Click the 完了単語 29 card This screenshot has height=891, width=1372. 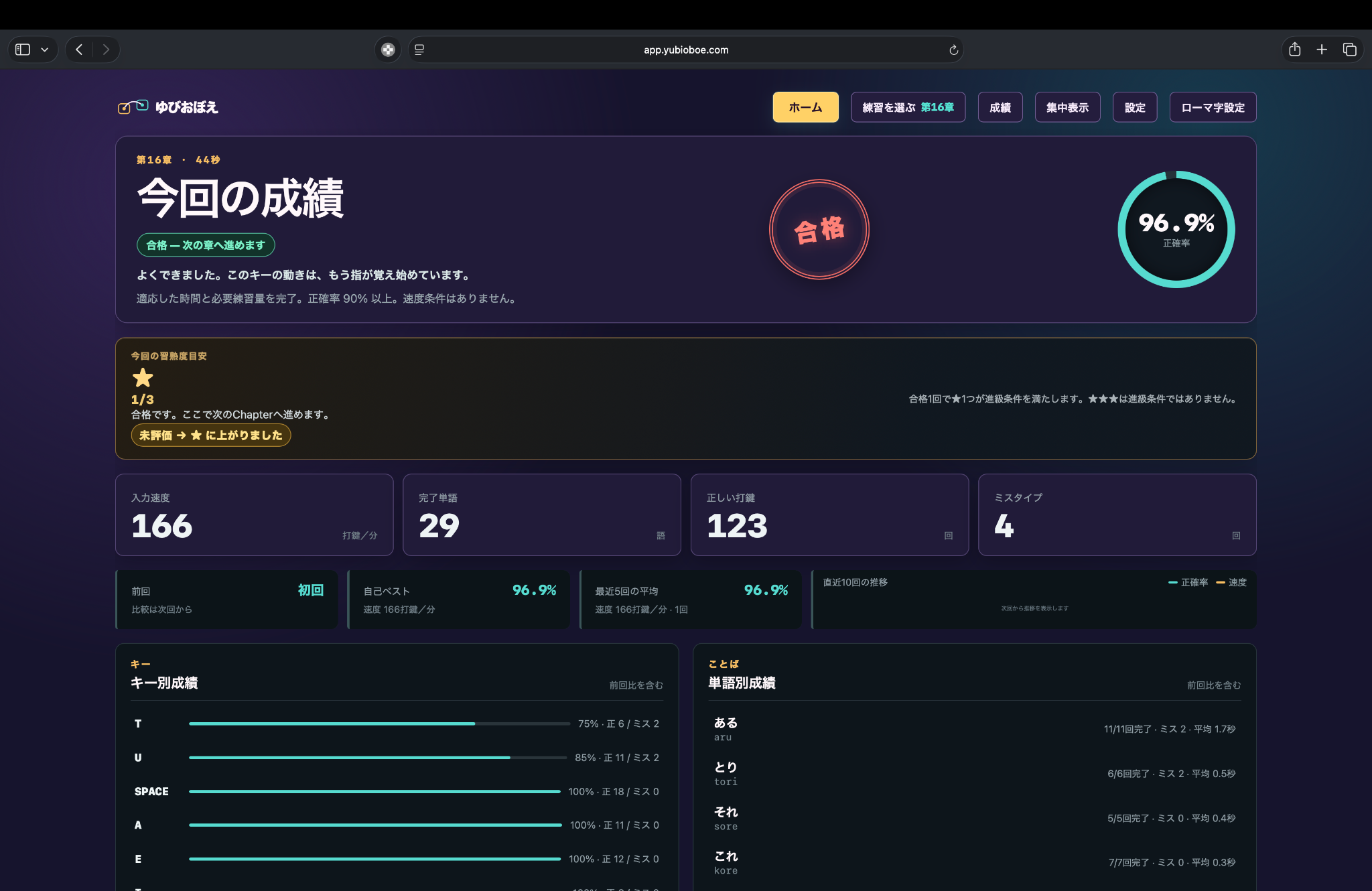542,515
